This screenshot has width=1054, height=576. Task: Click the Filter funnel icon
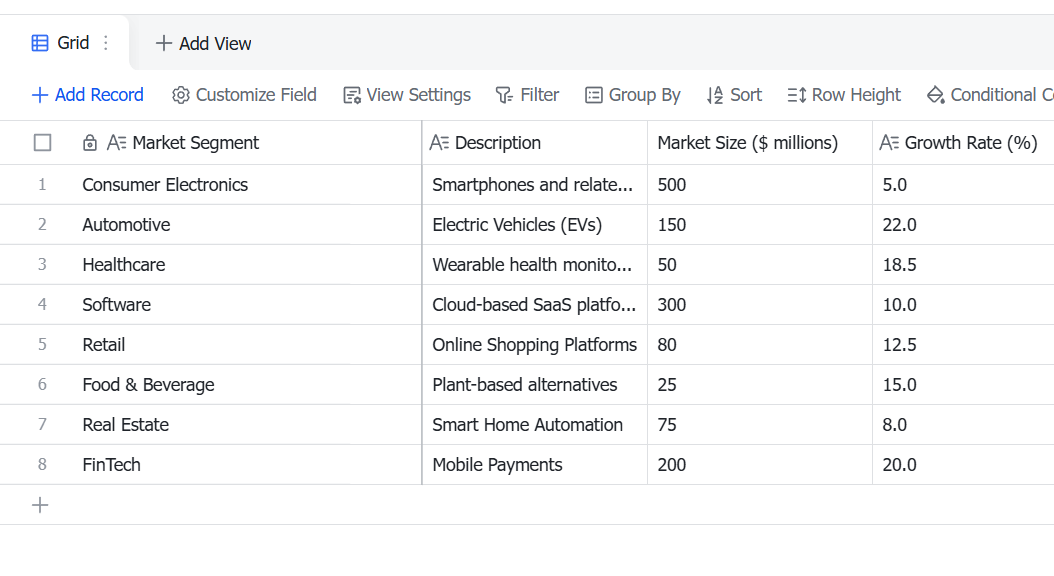point(504,95)
